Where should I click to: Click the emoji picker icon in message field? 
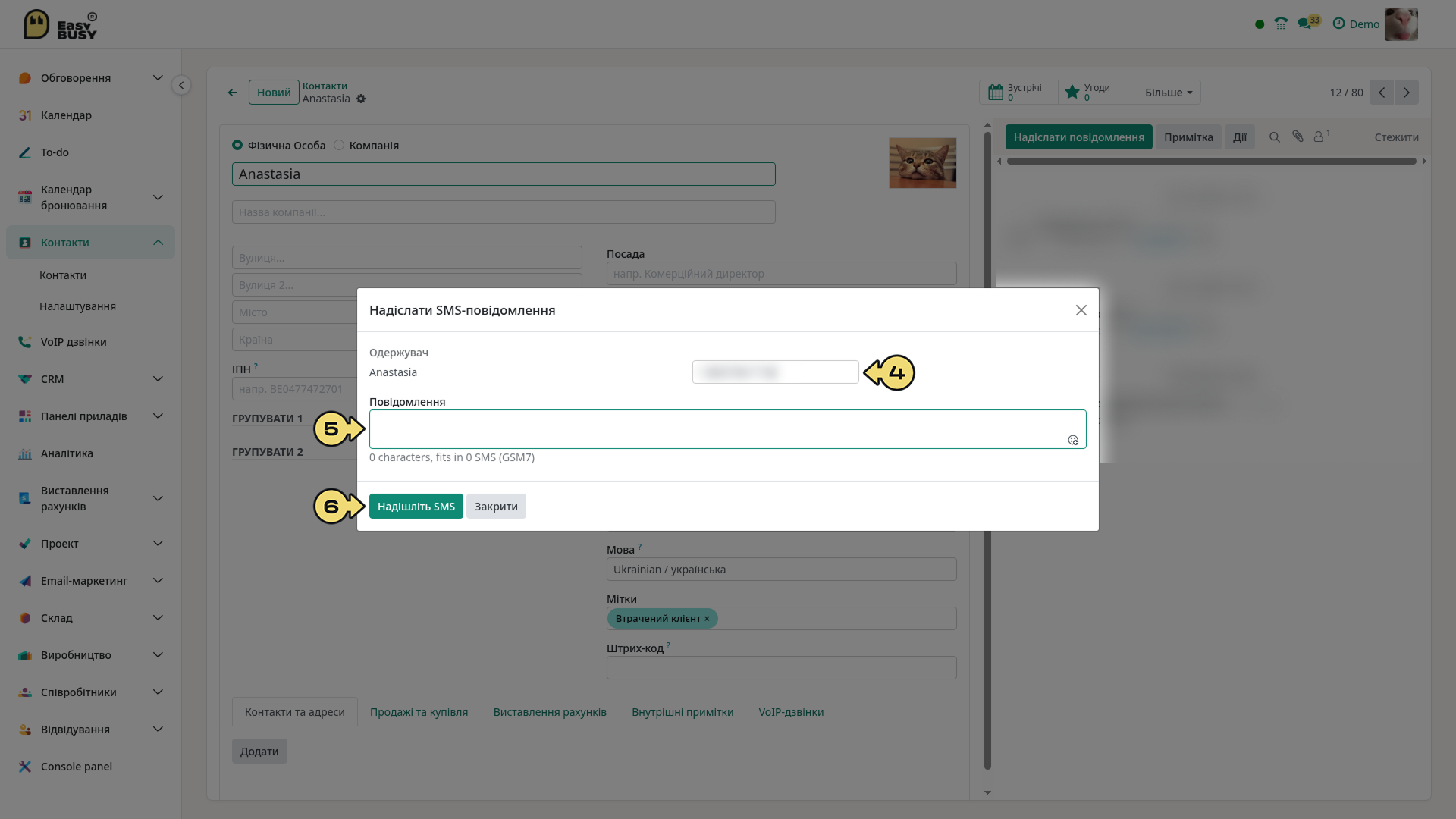[x=1073, y=441]
